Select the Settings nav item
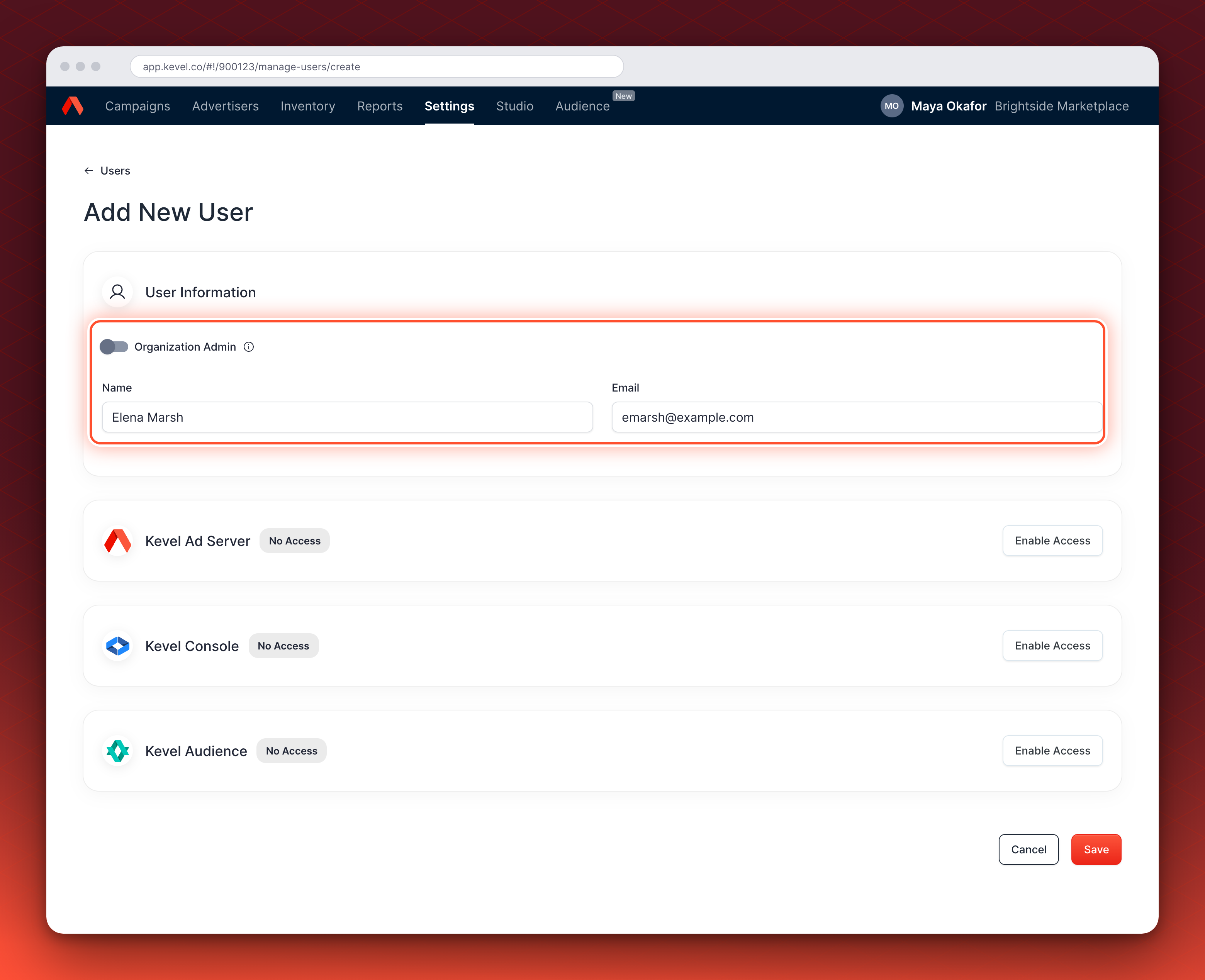The image size is (1205, 980). click(450, 106)
